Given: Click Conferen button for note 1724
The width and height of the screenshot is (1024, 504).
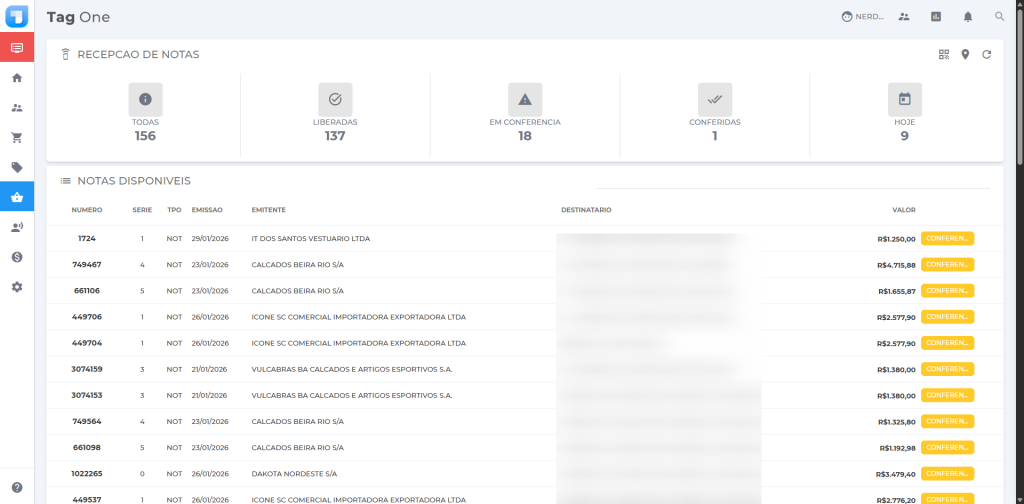Looking at the screenshot, I should 947,238.
